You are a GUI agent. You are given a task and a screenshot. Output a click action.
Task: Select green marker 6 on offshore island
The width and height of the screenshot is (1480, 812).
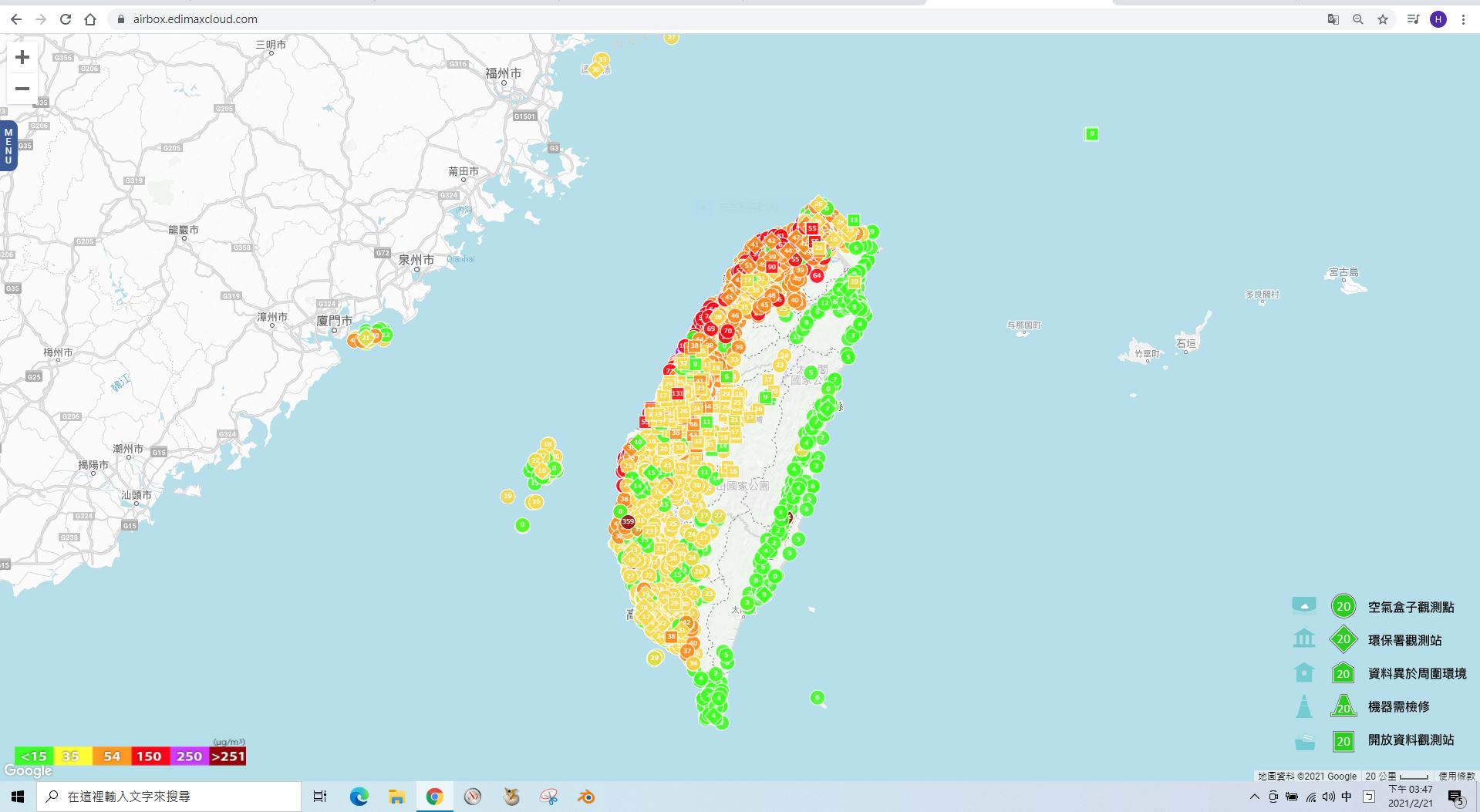[x=818, y=697]
